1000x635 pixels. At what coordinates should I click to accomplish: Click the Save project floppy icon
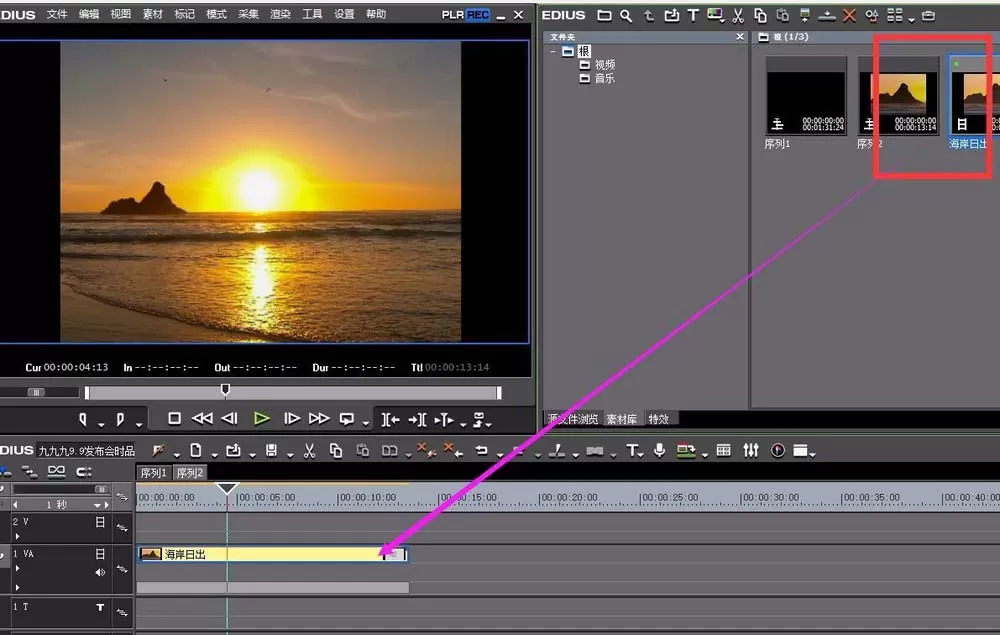pos(272,451)
